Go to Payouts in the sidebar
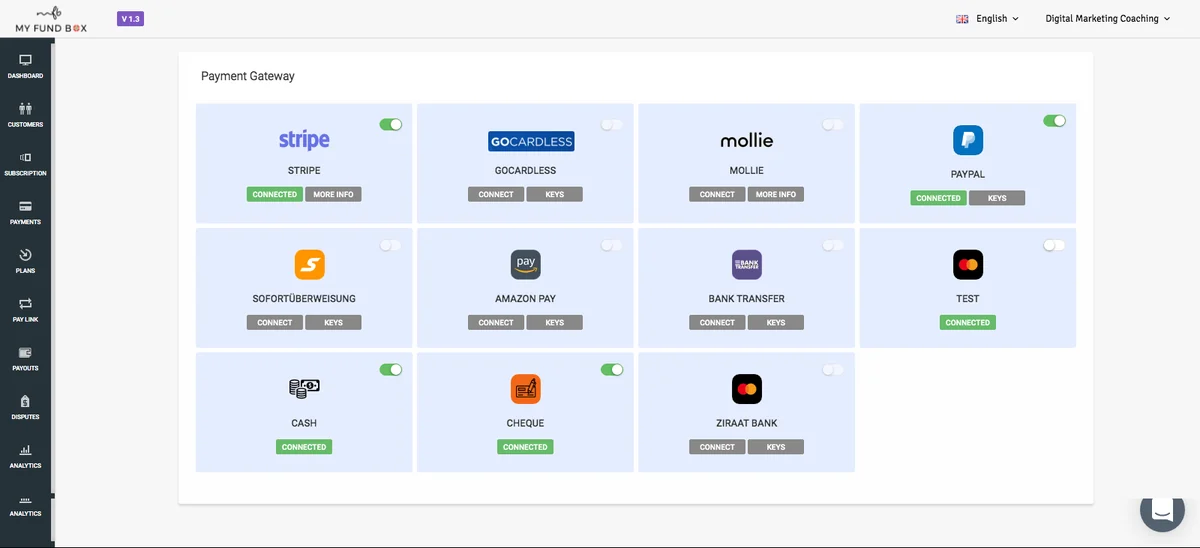This screenshot has height=548, width=1200. pyautogui.click(x=25, y=359)
